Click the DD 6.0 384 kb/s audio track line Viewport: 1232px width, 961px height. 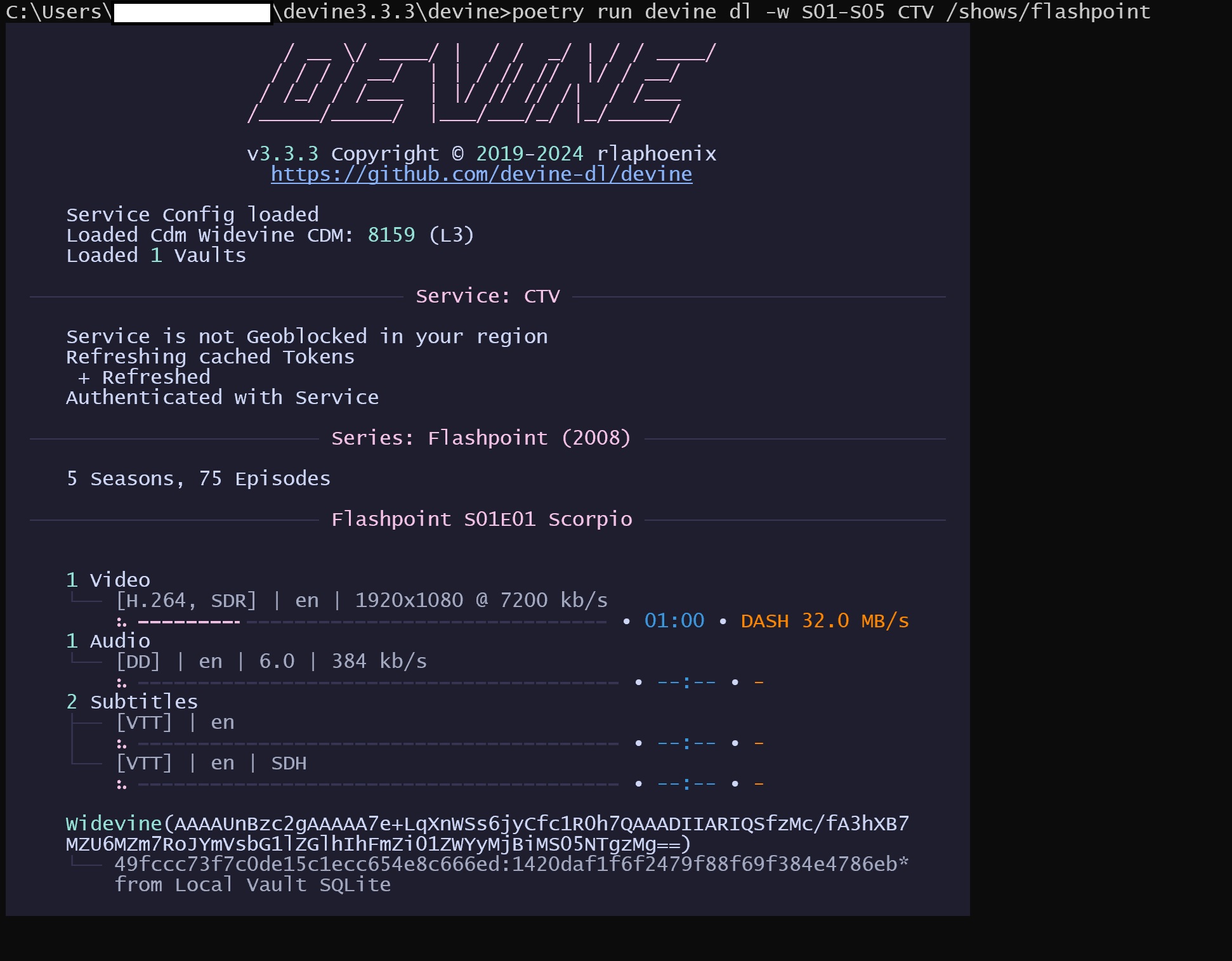click(x=272, y=661)
